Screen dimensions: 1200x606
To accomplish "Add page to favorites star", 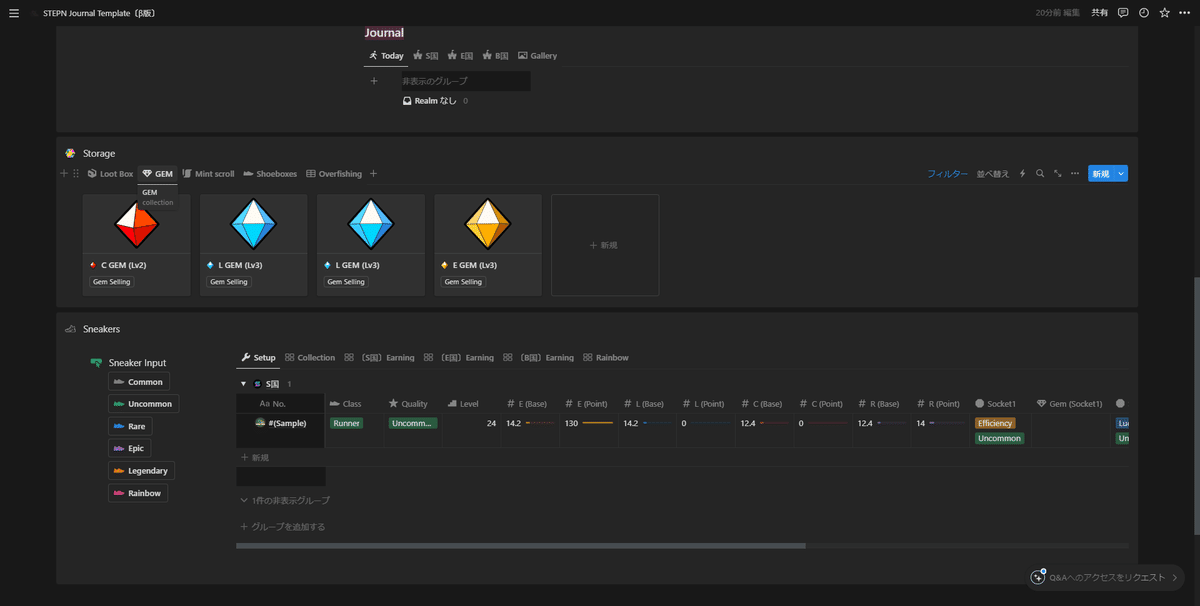I will 1164,13.
